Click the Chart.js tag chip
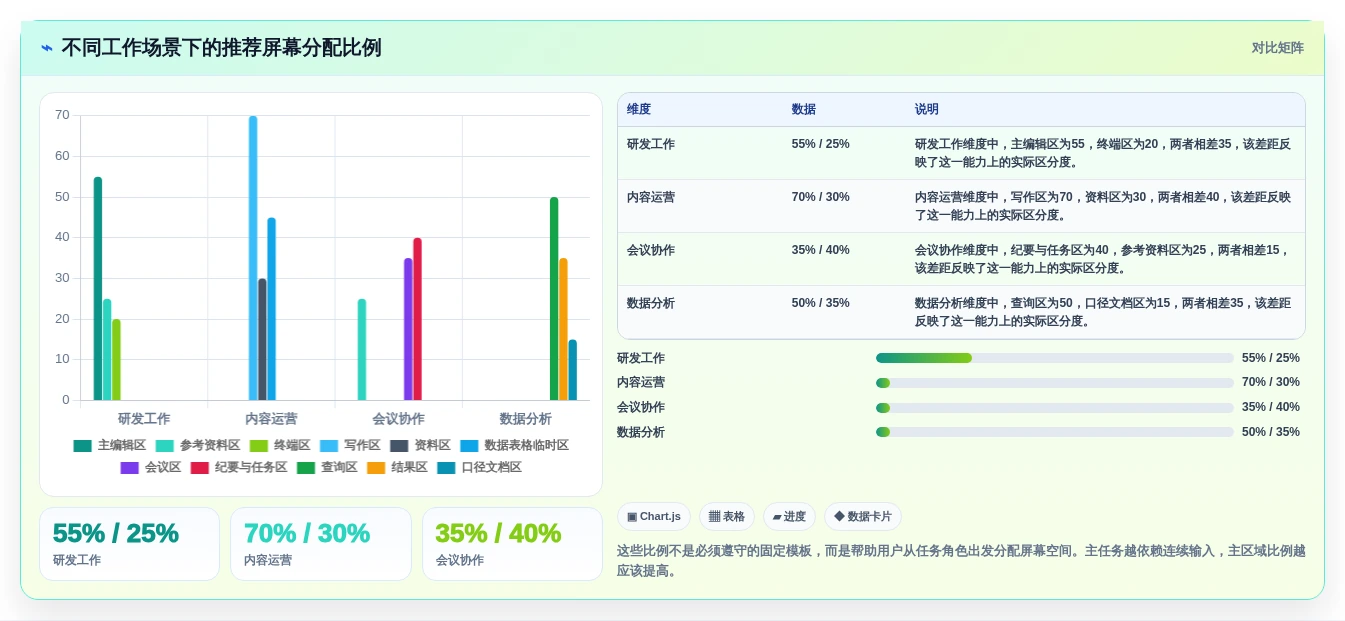 (654, 517)
